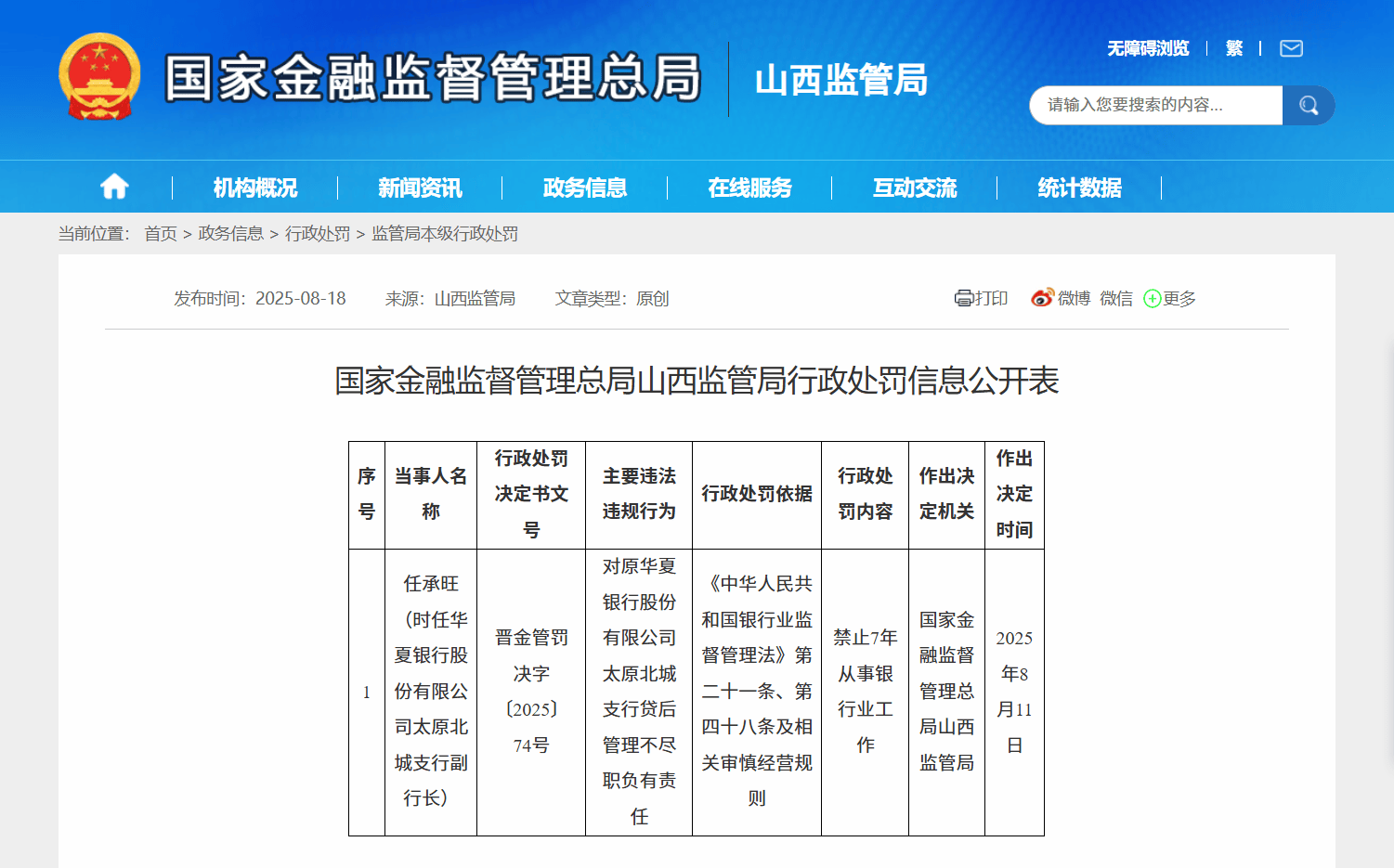Open the 在线服务 menu
The height and width of the screenshot is (868, 1394).
click(749, 188)
